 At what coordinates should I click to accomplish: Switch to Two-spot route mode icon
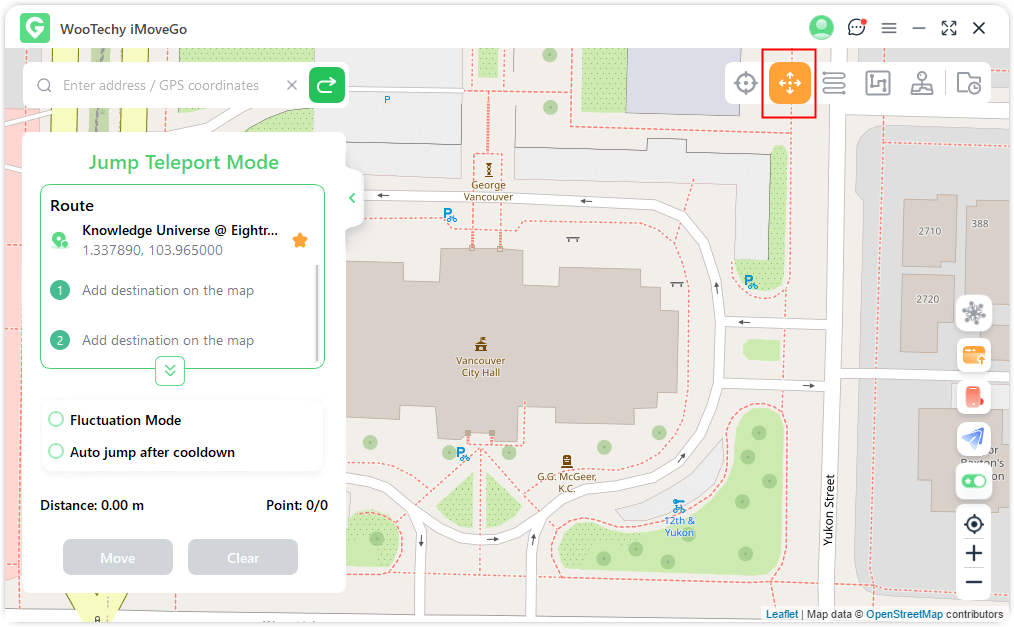tap(834, 84)
